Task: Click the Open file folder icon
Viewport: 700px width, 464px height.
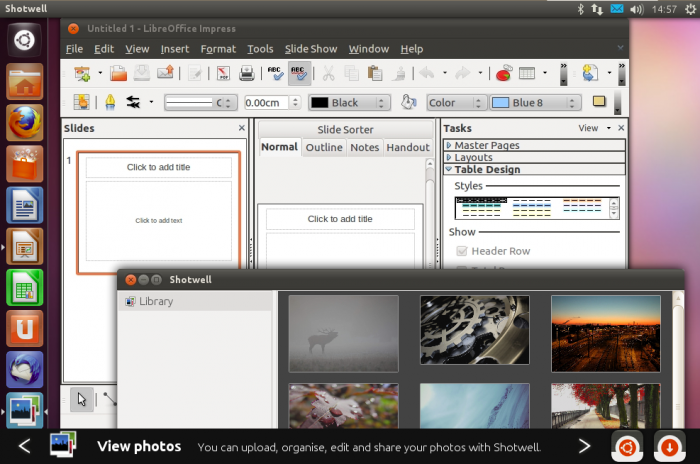Action: coord(118,73)
